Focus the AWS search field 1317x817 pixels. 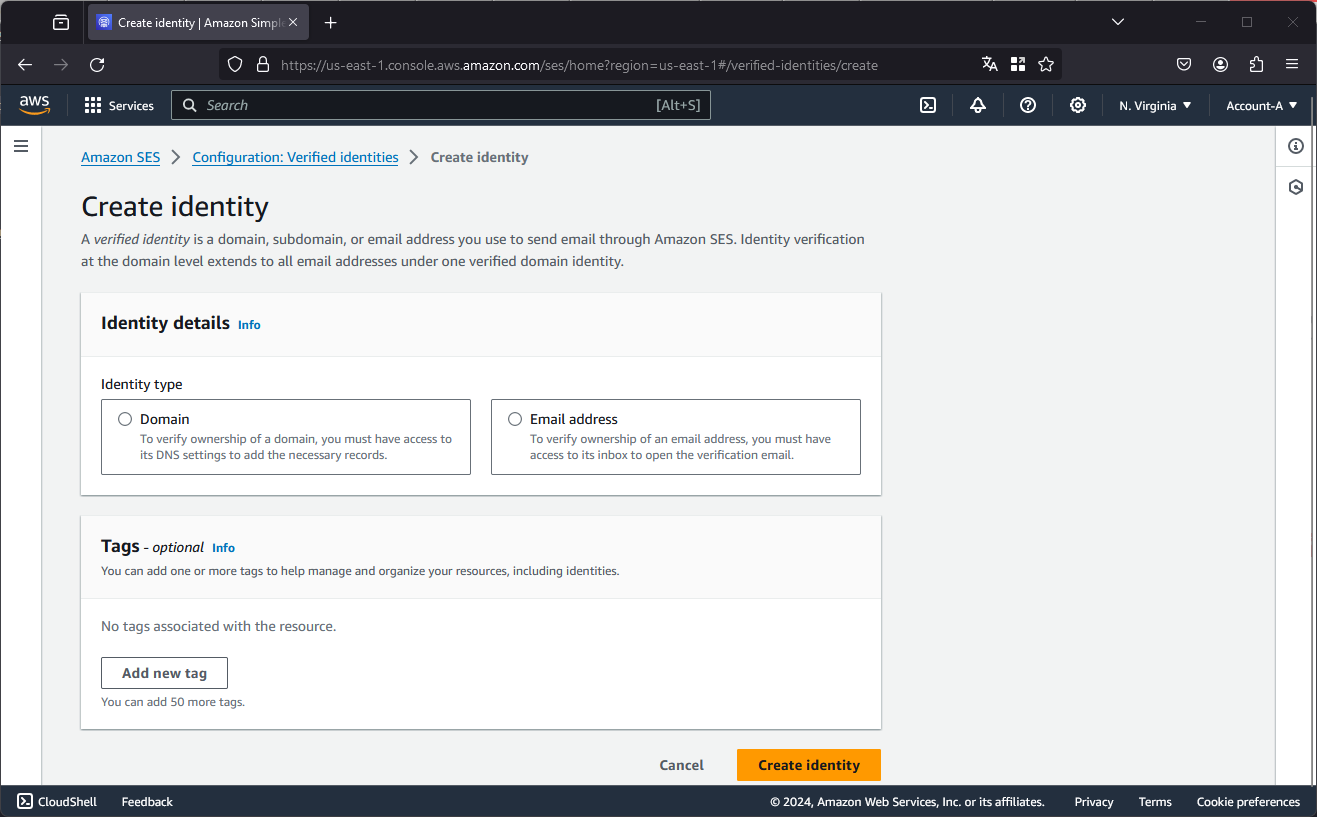tap(441, 105)
